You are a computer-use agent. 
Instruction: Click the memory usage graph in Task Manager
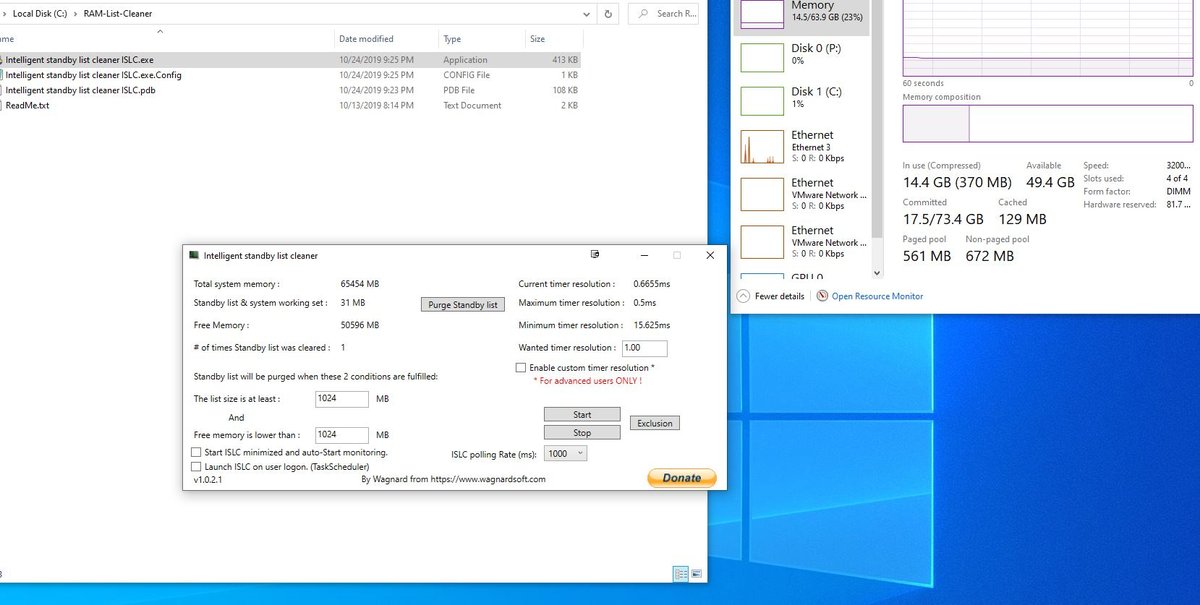1048,37
